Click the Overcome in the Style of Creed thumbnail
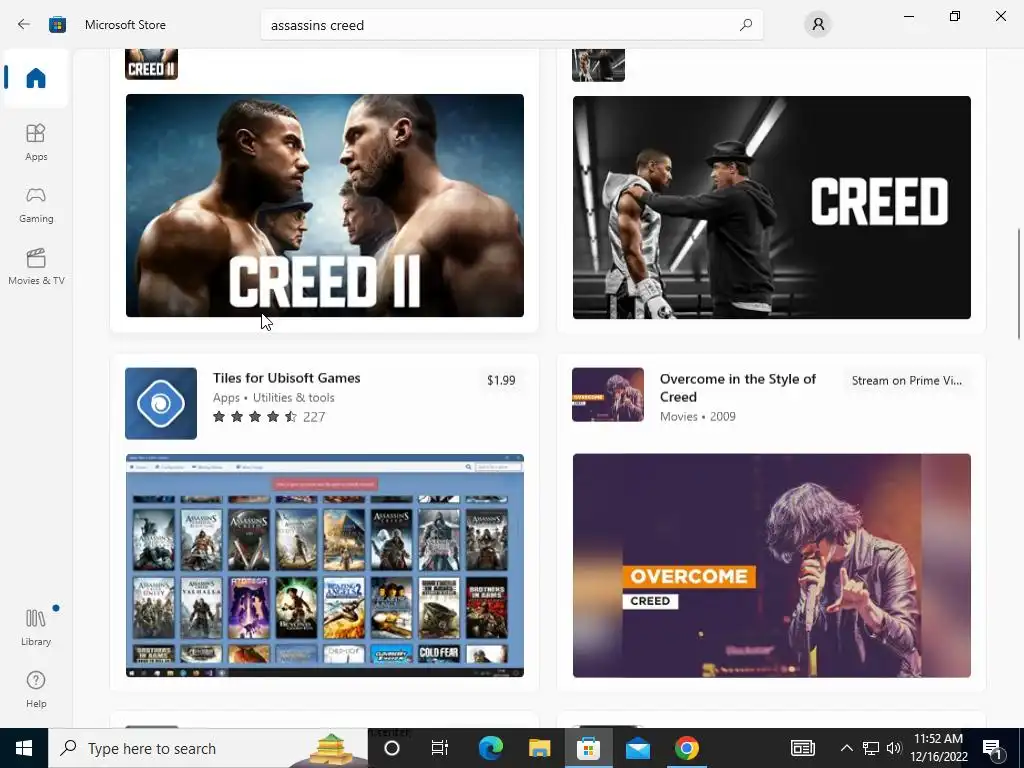This screenshot has width=1024, height=768. tap(608, 394)
